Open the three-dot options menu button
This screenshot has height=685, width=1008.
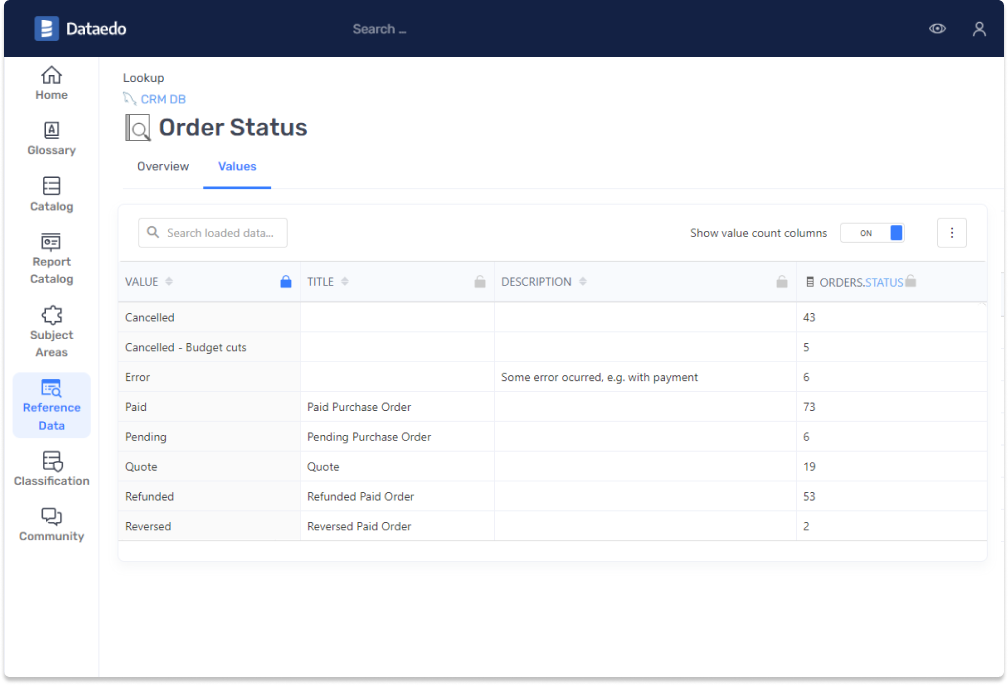click(x=951, y=233)
